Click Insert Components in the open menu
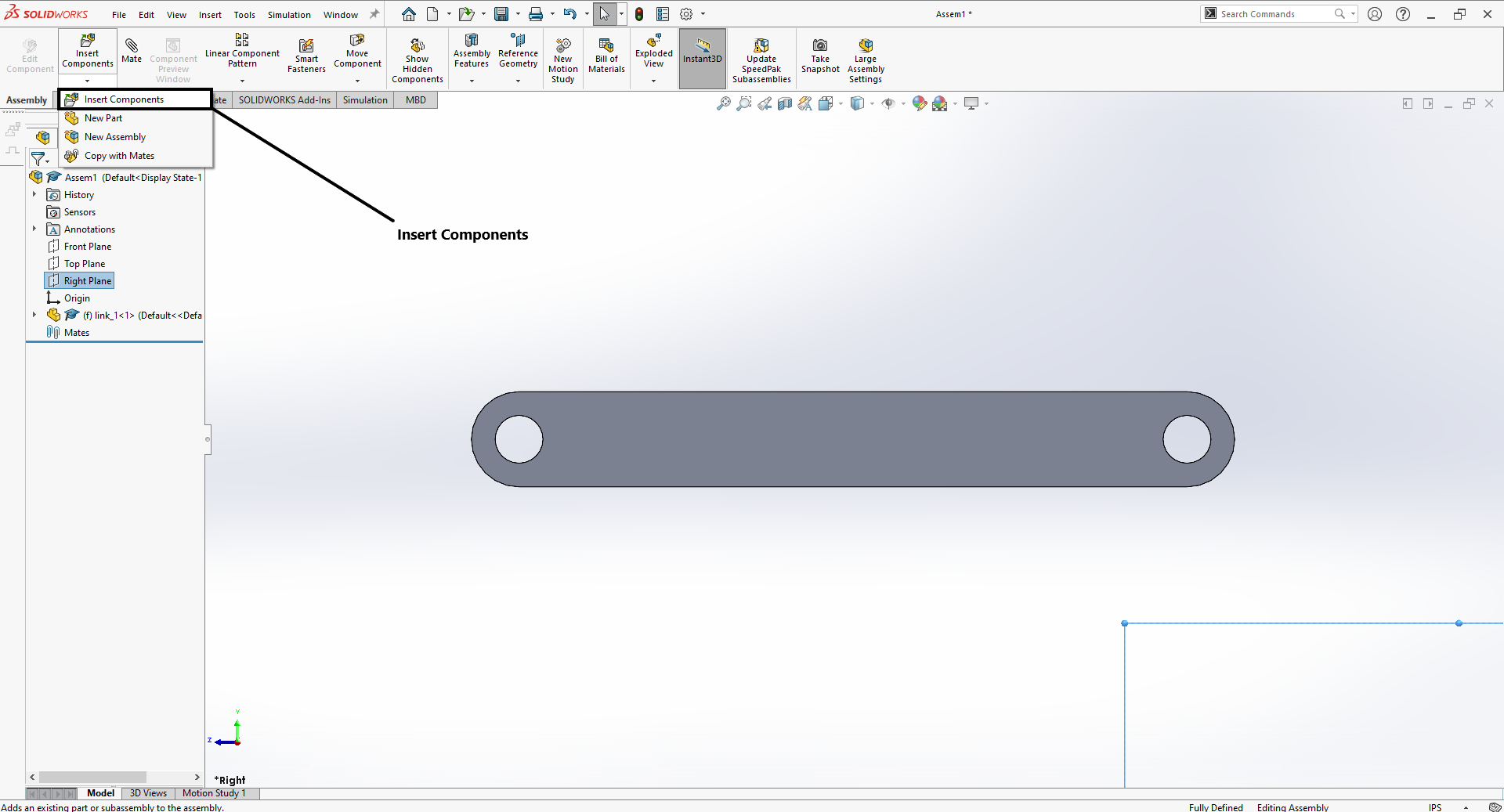This screenshot has height=812, width=1504. tap(125, 99)
